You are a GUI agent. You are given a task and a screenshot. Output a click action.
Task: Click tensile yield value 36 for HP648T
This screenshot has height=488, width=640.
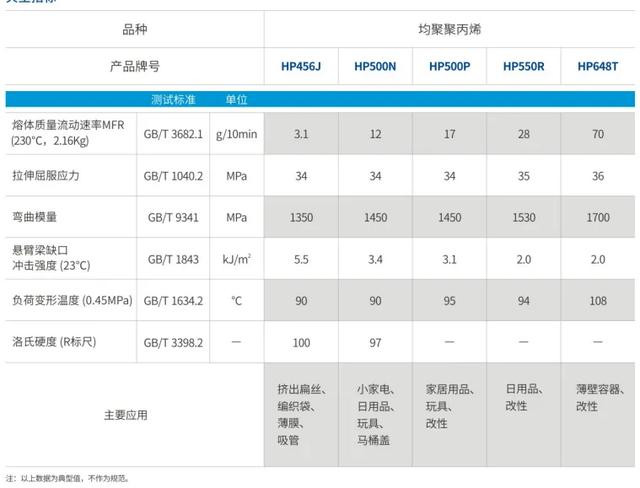tap(598, 176)
